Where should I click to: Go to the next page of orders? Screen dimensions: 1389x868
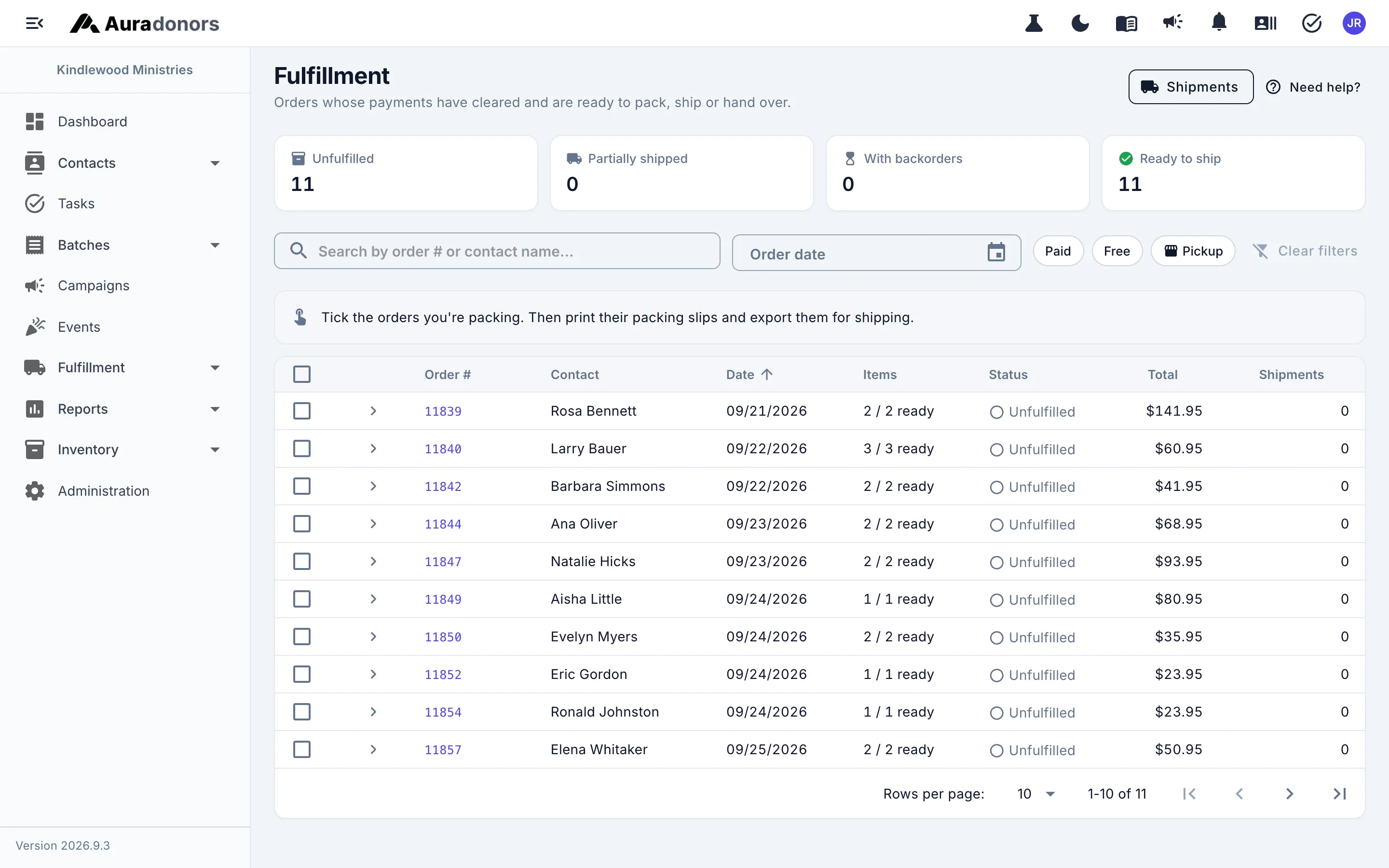[x=1290, y=794]
